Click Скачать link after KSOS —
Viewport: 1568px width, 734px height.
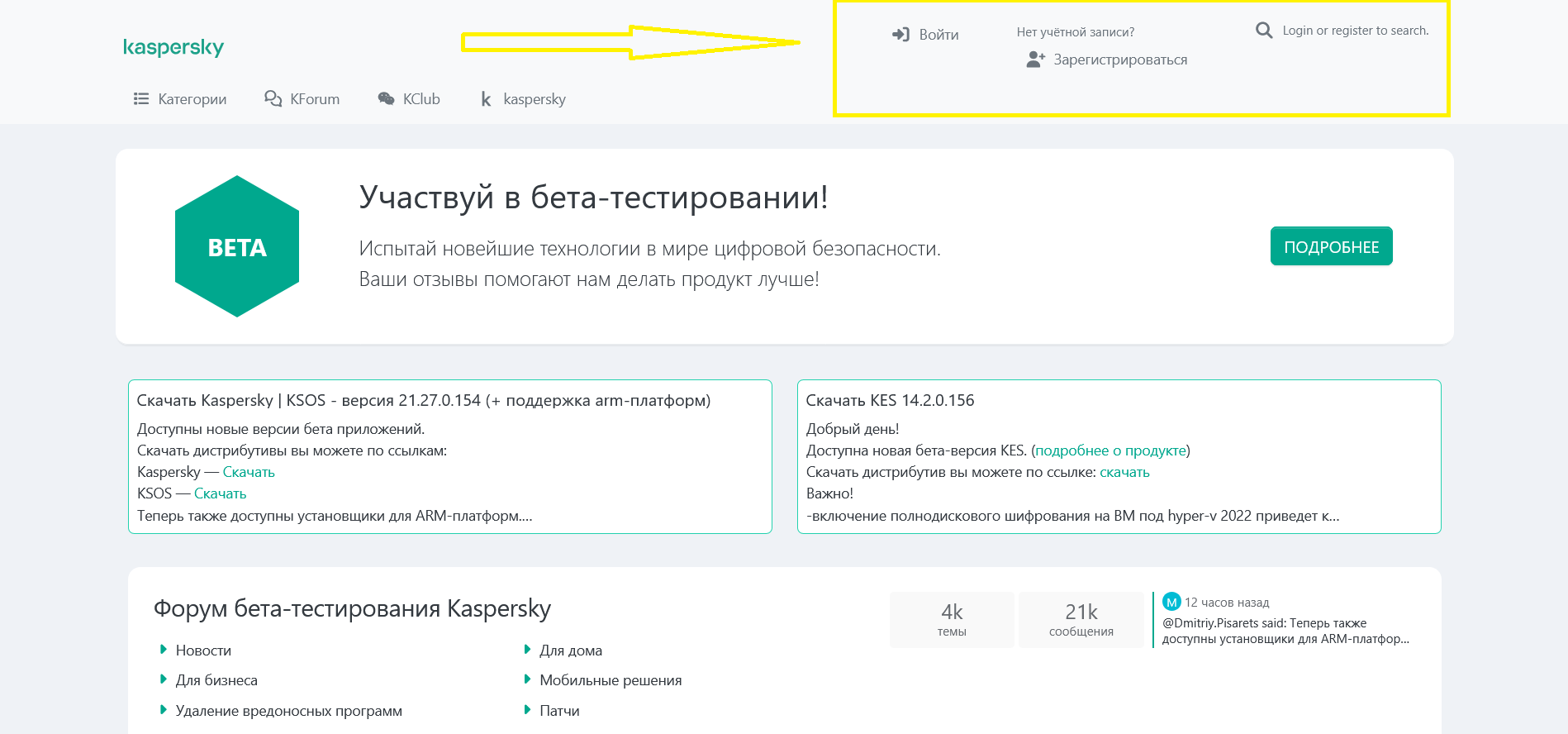pyautogui.click(x=220, y=493)
